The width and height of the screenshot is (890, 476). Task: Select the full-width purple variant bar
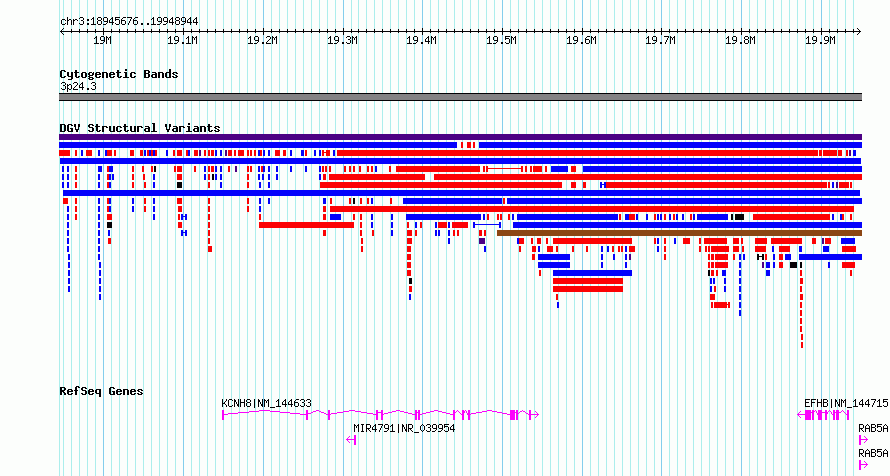(x=460, y=137)
